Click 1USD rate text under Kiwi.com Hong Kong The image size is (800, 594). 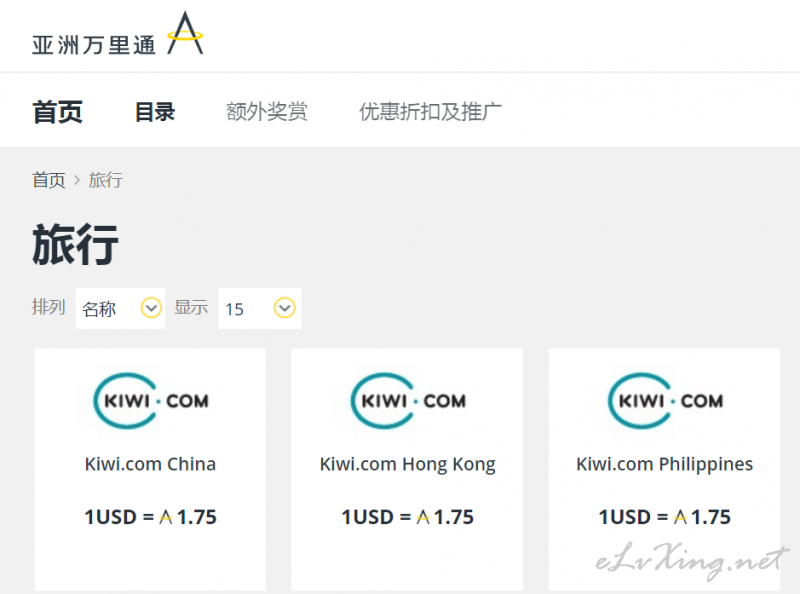(408, 517)
